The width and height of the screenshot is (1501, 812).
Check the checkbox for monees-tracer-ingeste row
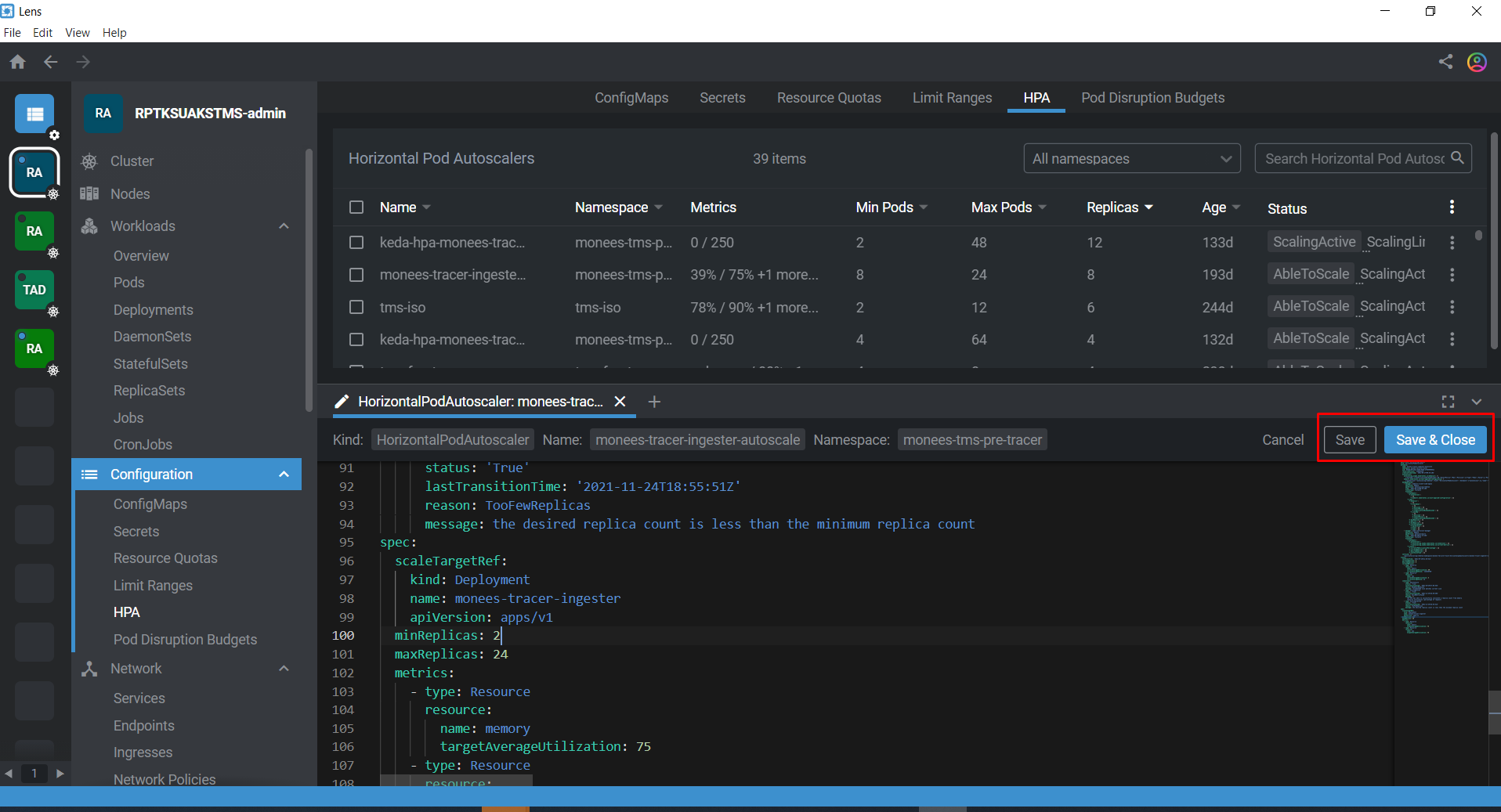tap(356, 275)
